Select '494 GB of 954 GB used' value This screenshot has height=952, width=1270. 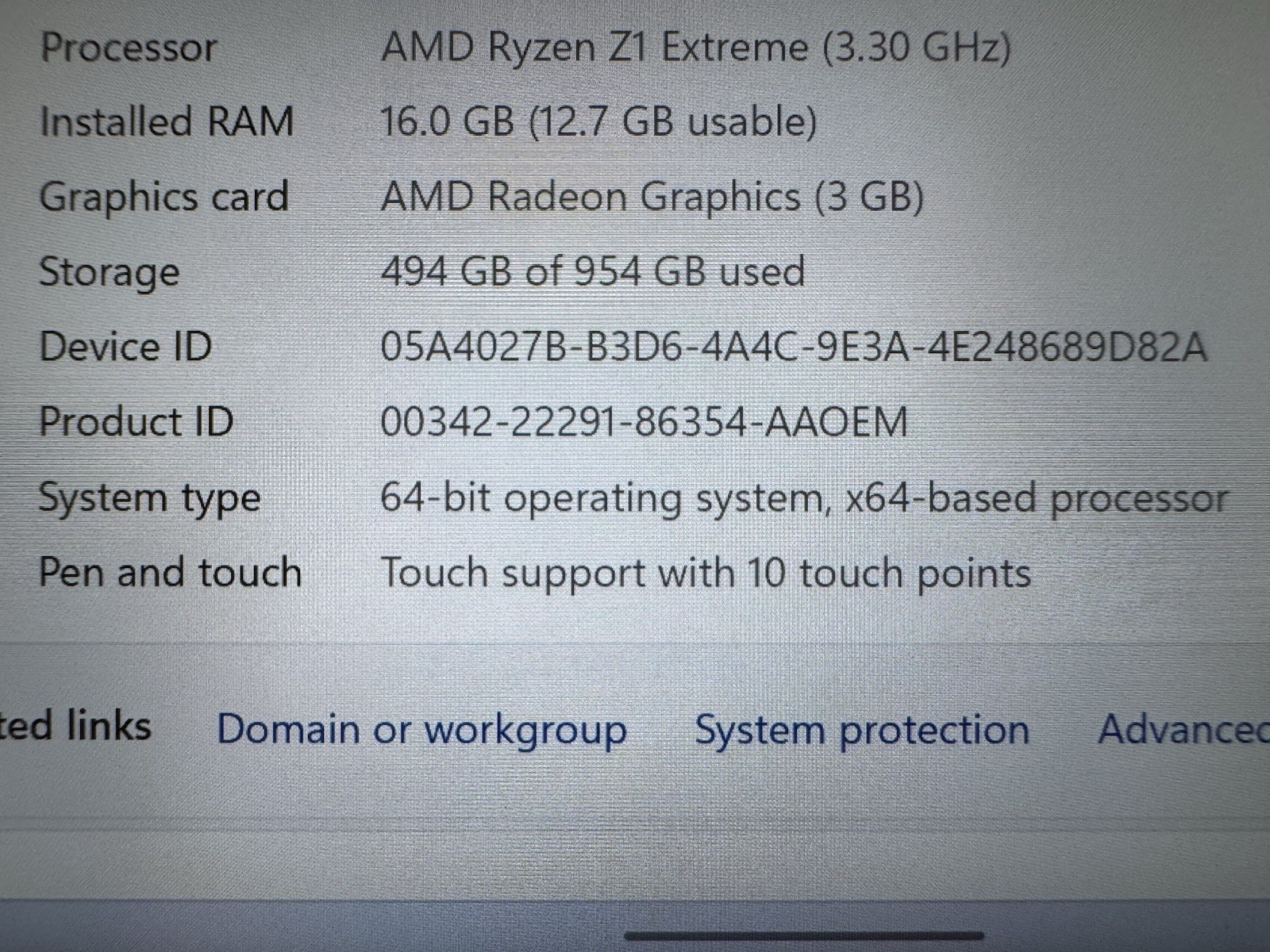593,271
